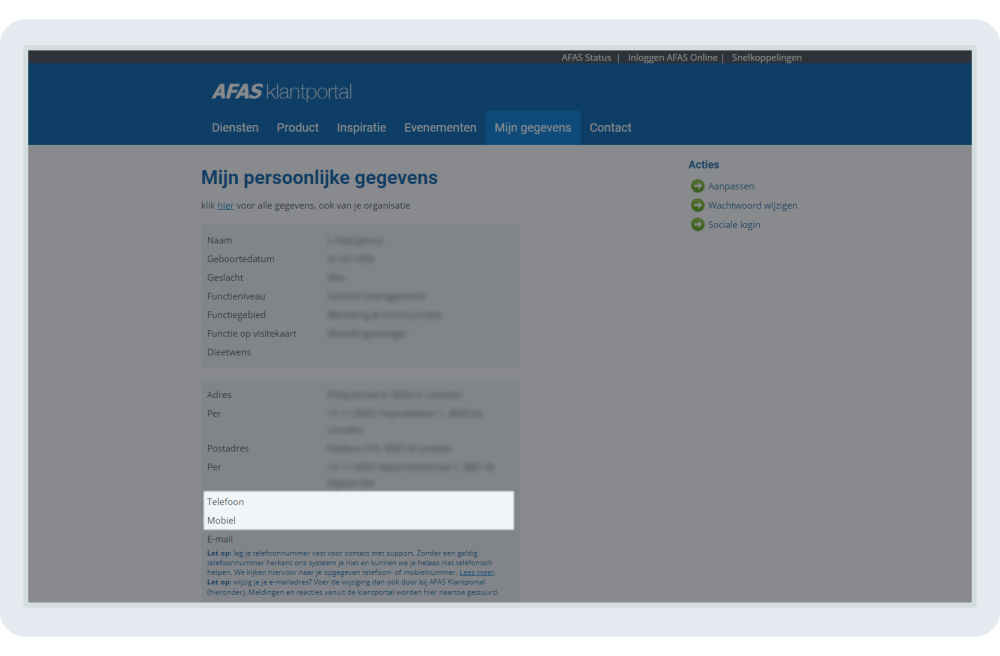Open Inloggen AFAS Online
The image size is (1000, 656).
point(672,57)
